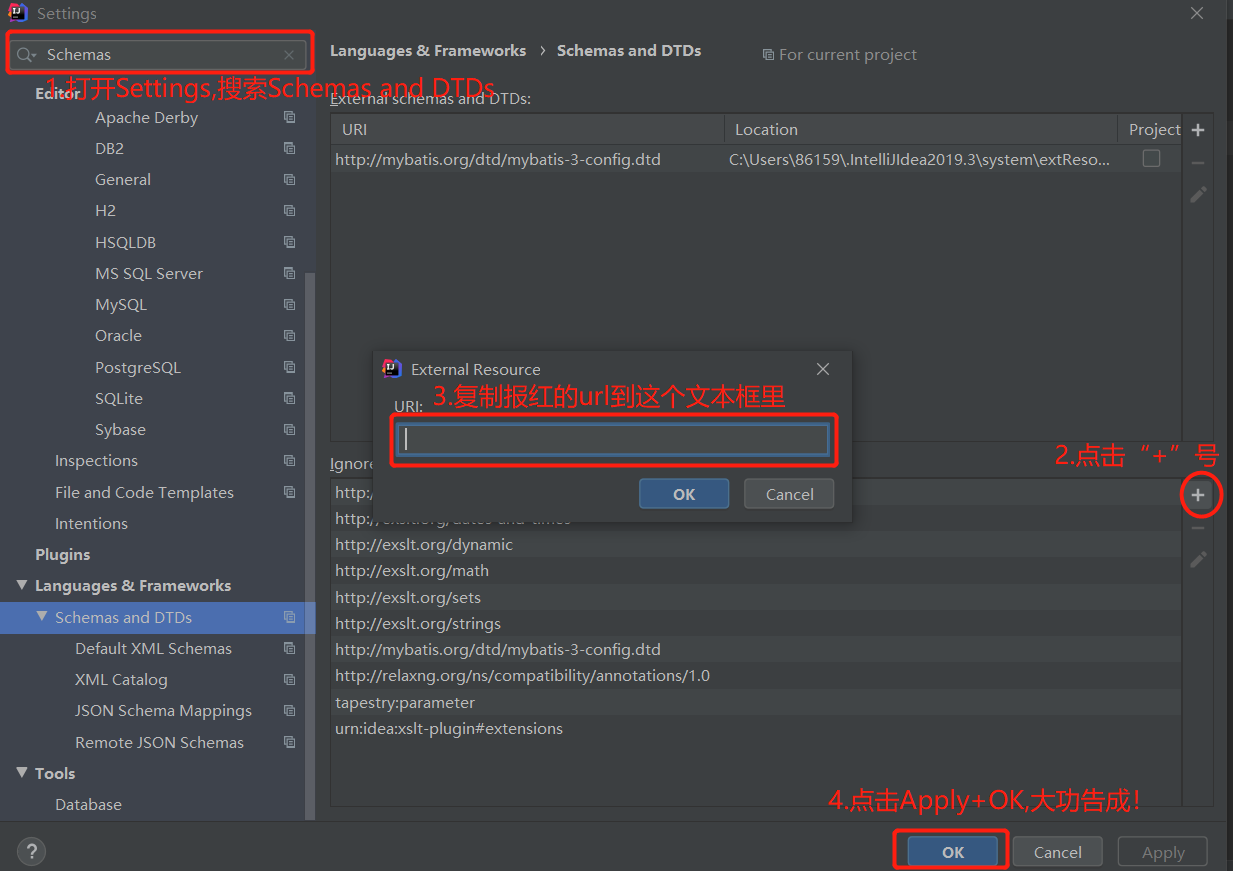This screenshot has height=871, width=1233.
Task: Click the search magnifier icon in Settings
Action: pos(26,55)
